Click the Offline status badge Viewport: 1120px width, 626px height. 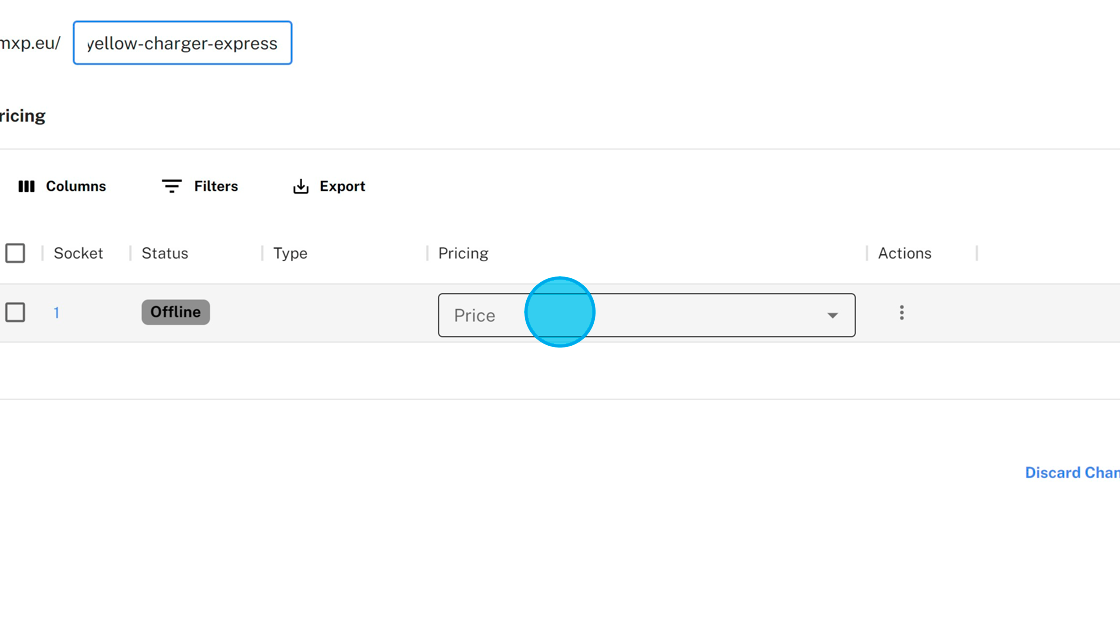(175, 312)
